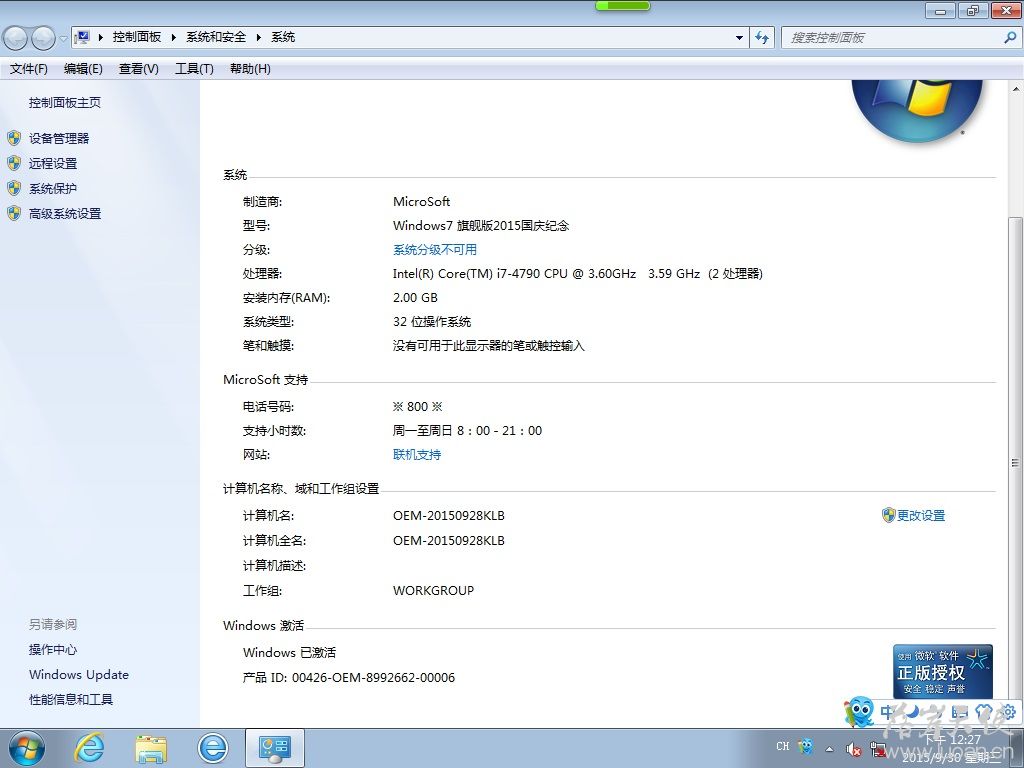Launch the blue e browser on taskbar
1024x768 pixels.
click(x=213, y=748)
